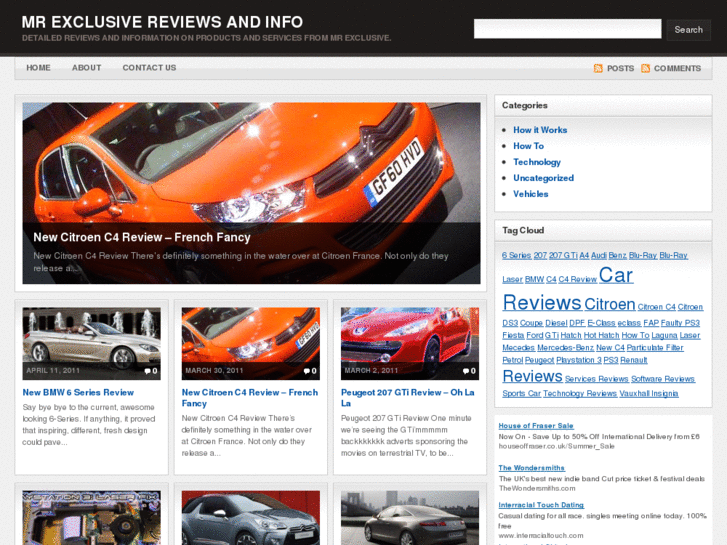Click the Software Reviews tag
Screen dimensions: 727x545
[x=663, y=379]
